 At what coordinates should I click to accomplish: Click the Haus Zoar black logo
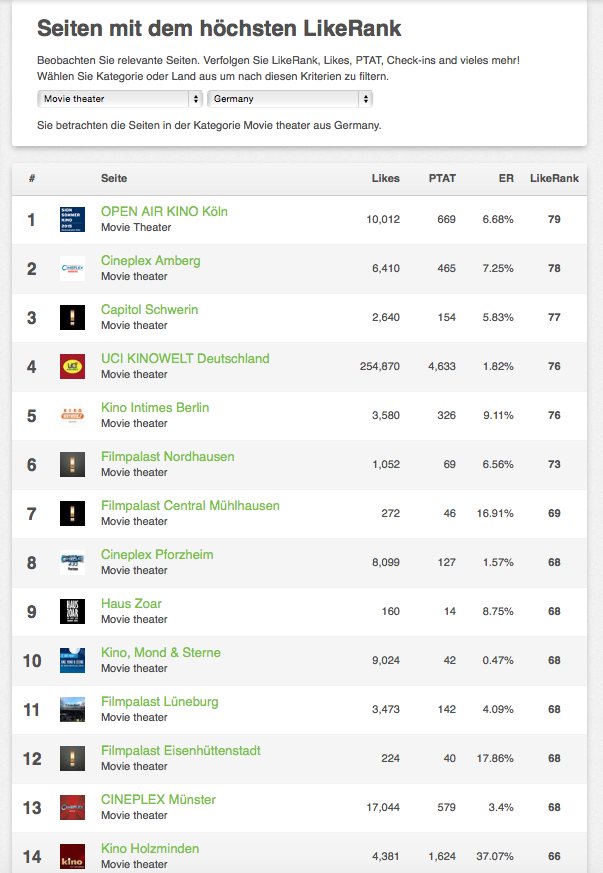72,611
